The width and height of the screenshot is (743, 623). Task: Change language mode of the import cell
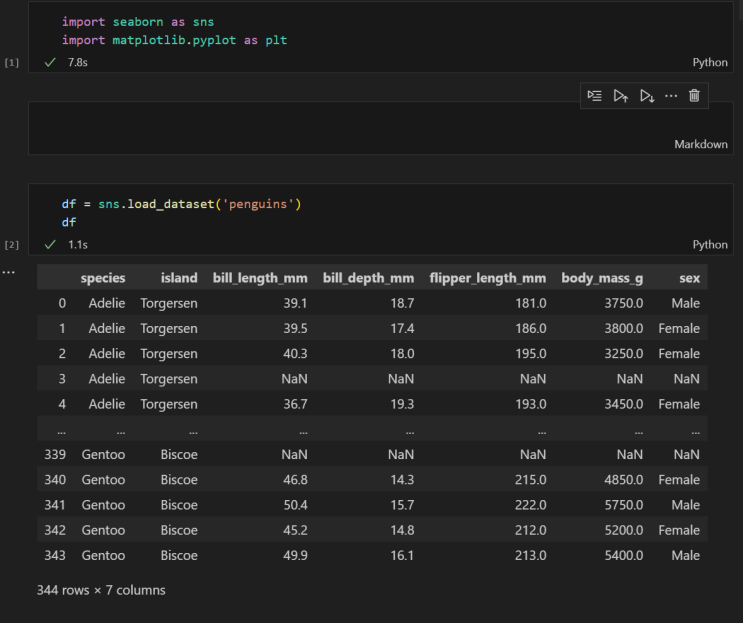(x=710, y=62)
